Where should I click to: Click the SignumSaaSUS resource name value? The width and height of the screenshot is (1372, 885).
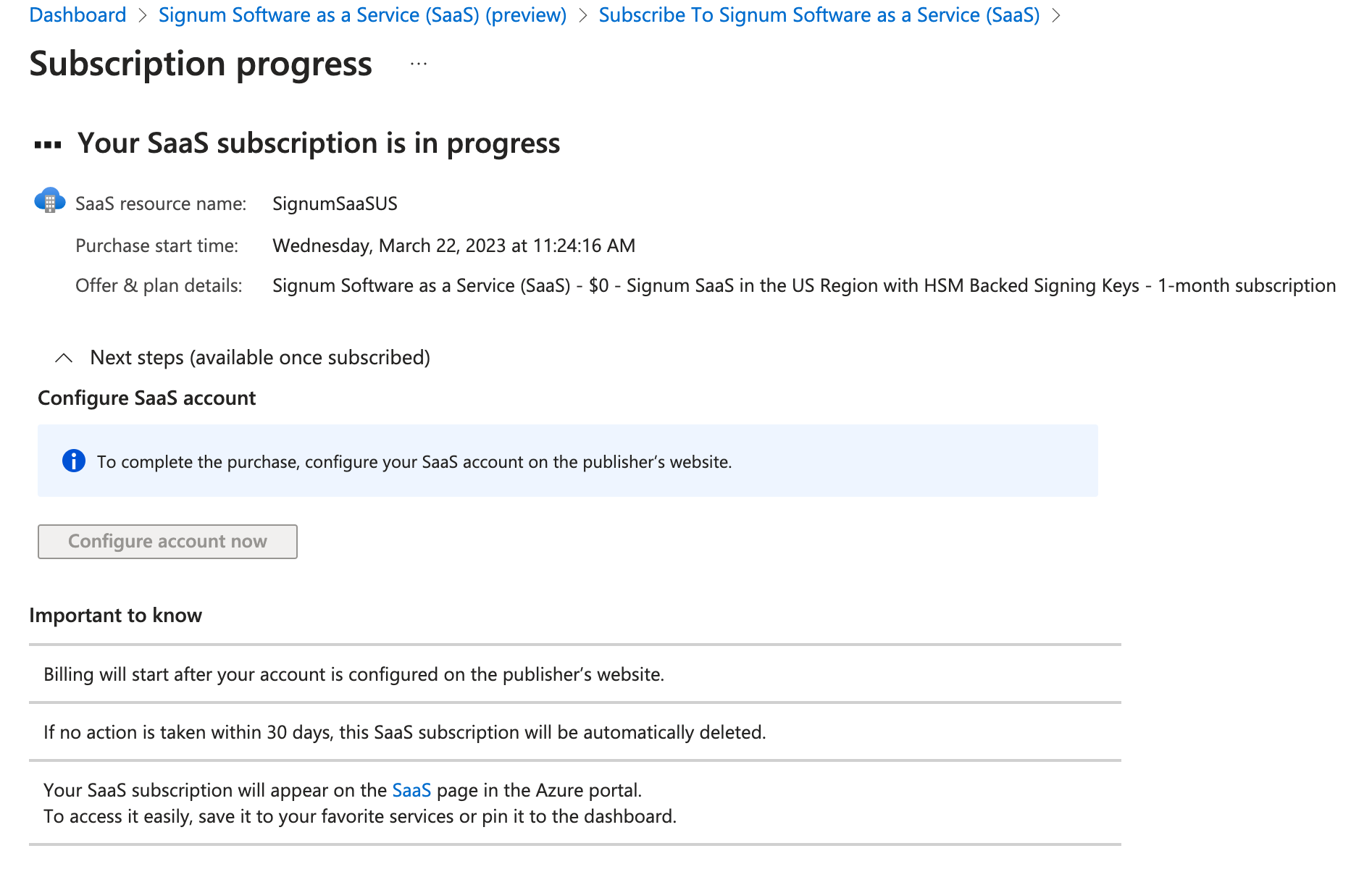click(335, 204)
